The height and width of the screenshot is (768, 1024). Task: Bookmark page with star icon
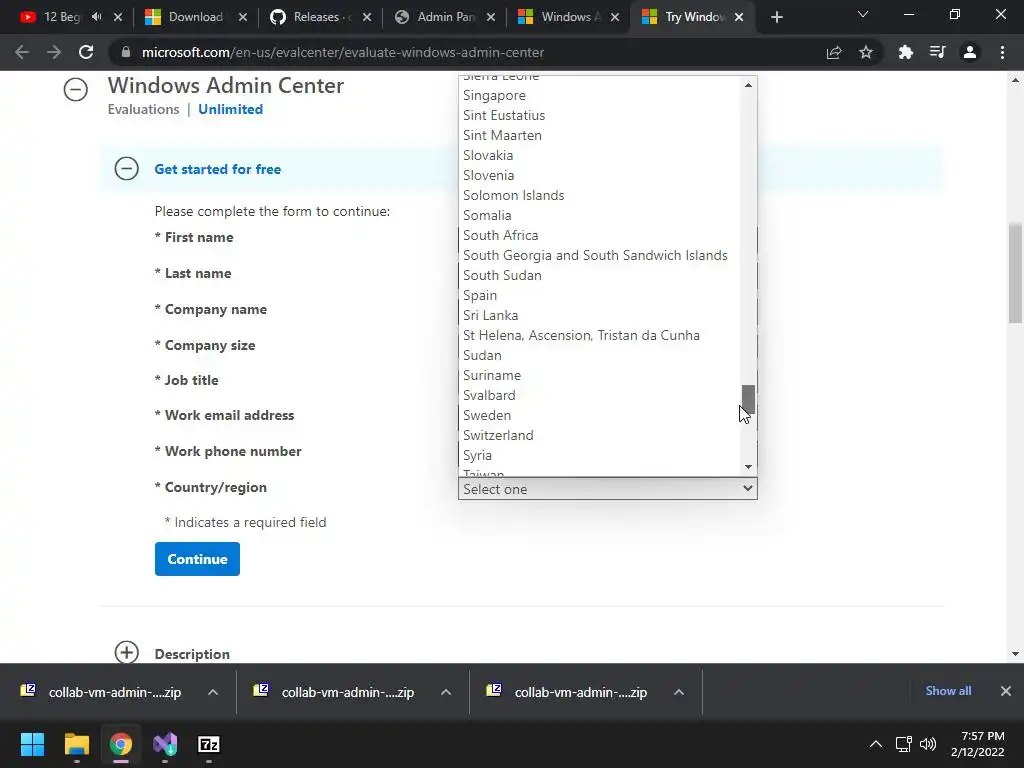(x=866, y=52)
